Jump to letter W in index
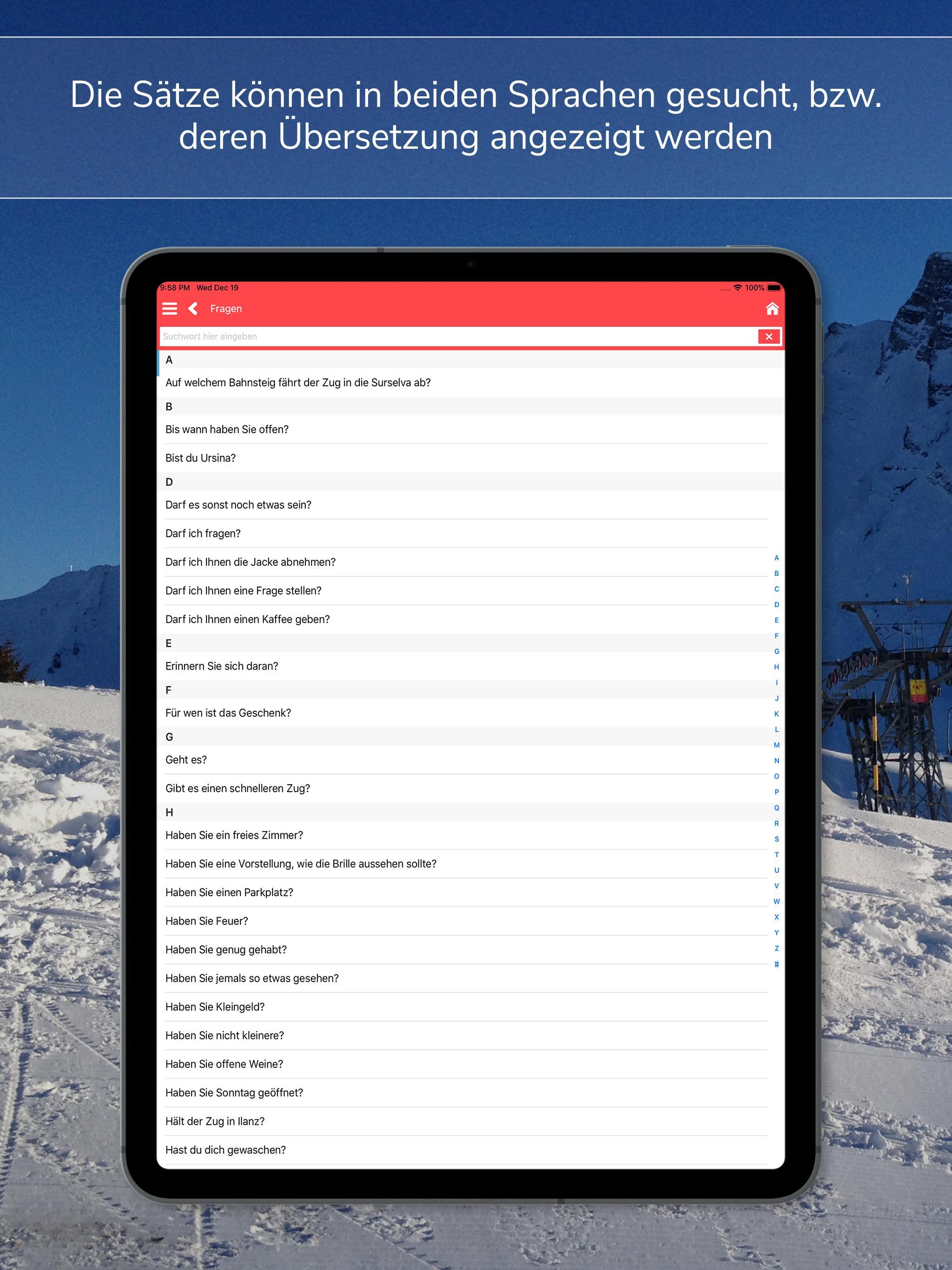 coord(776,901)
